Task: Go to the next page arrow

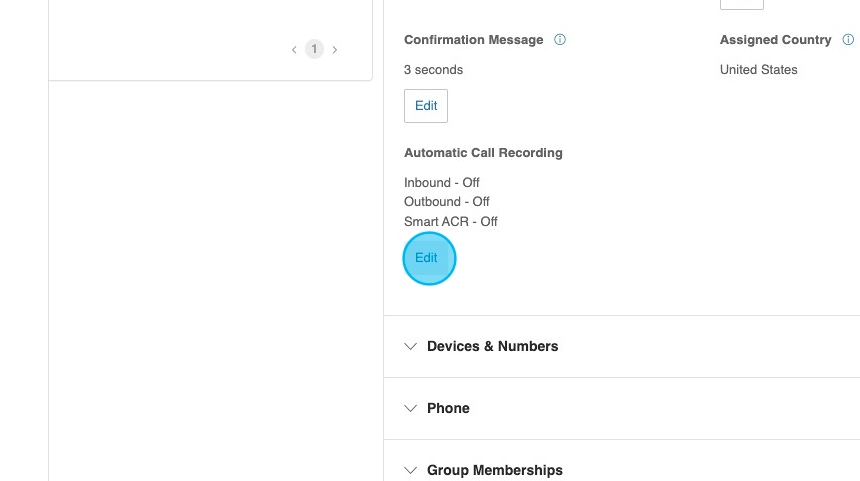Action: [x=335, y=49]
